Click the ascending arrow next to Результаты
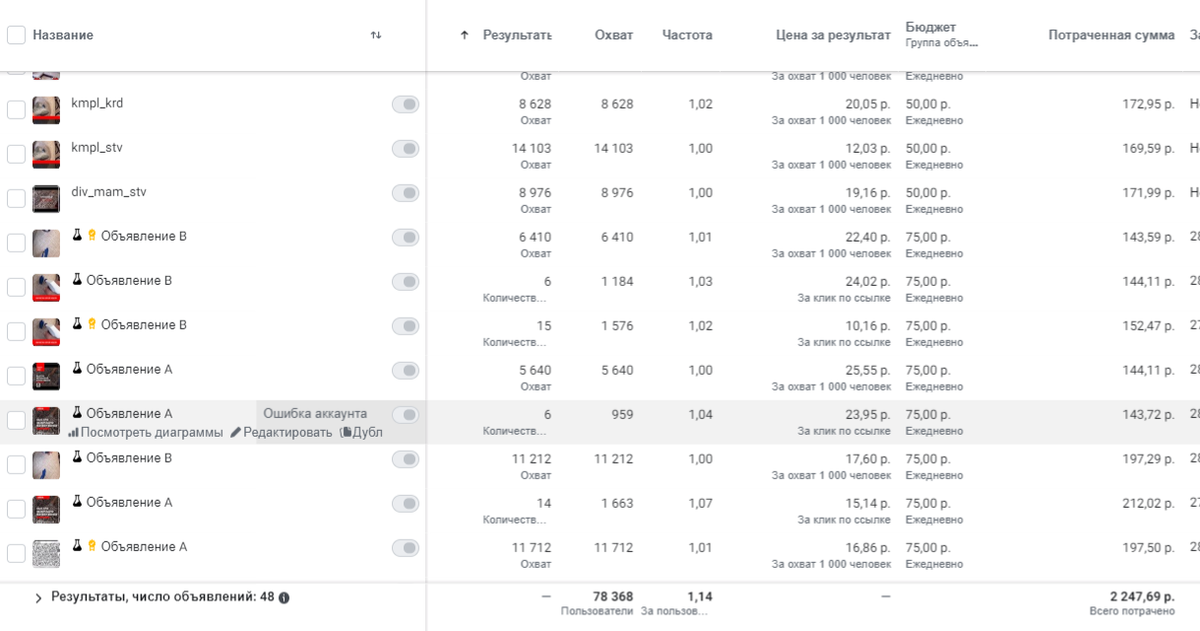Screen dimensions: 1200x631 click(464, 35)
